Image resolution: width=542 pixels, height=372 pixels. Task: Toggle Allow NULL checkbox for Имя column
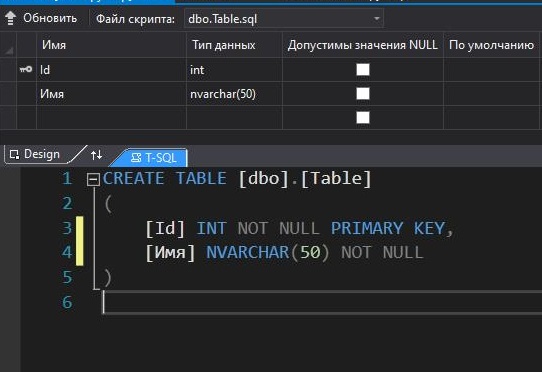point(363,93)
